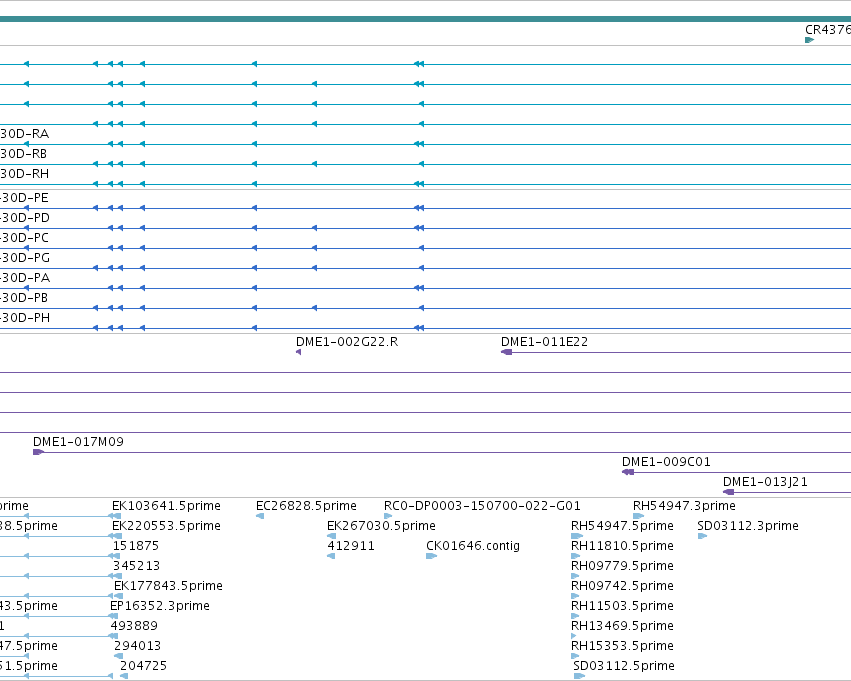Image resolution: width=851 pixels, height=681 pixels.
Task: Click the 30D-PG protein label
Action: [x=25, y=258]
